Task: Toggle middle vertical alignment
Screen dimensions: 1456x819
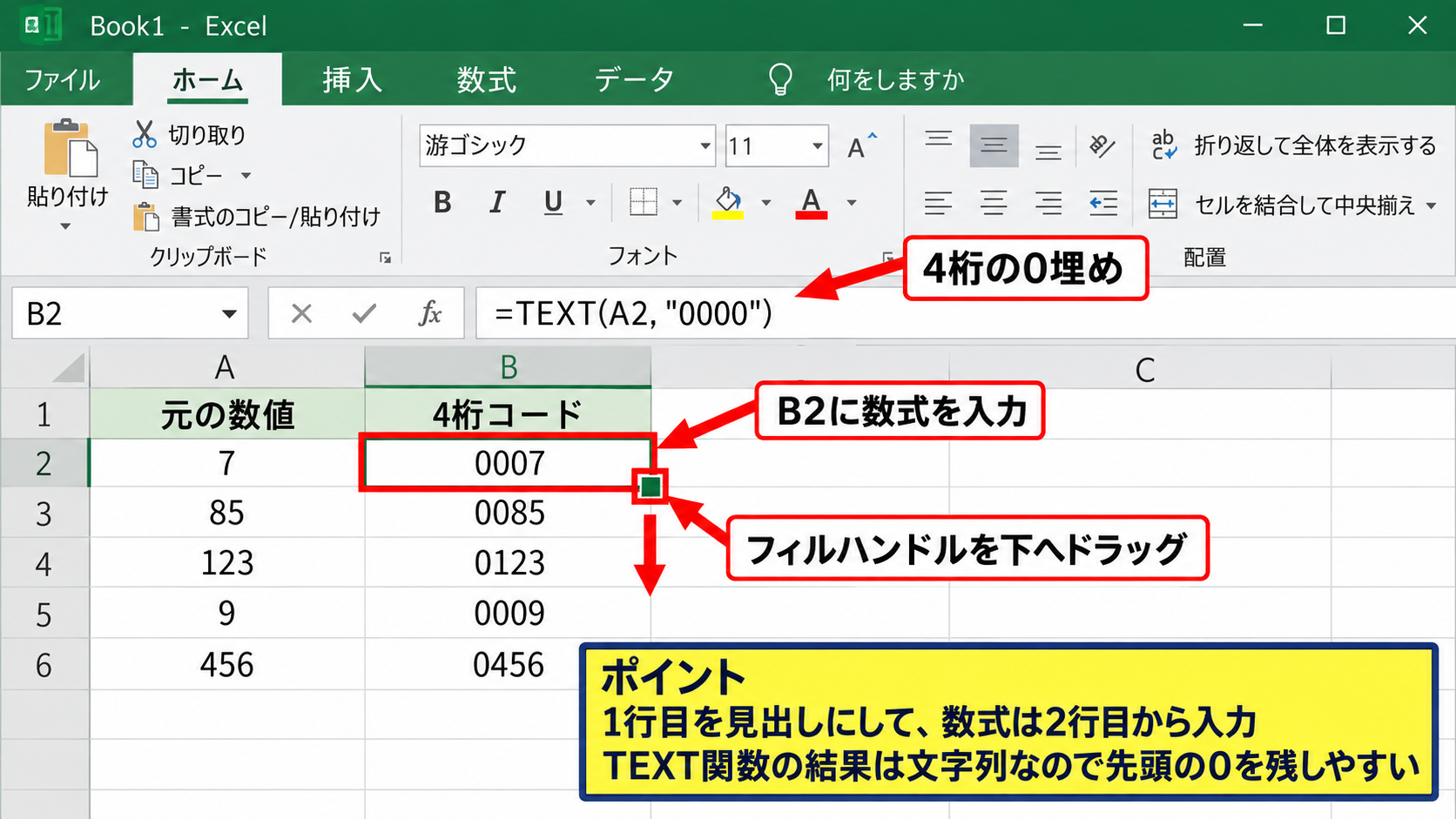Action: click(x=994, y=145)
